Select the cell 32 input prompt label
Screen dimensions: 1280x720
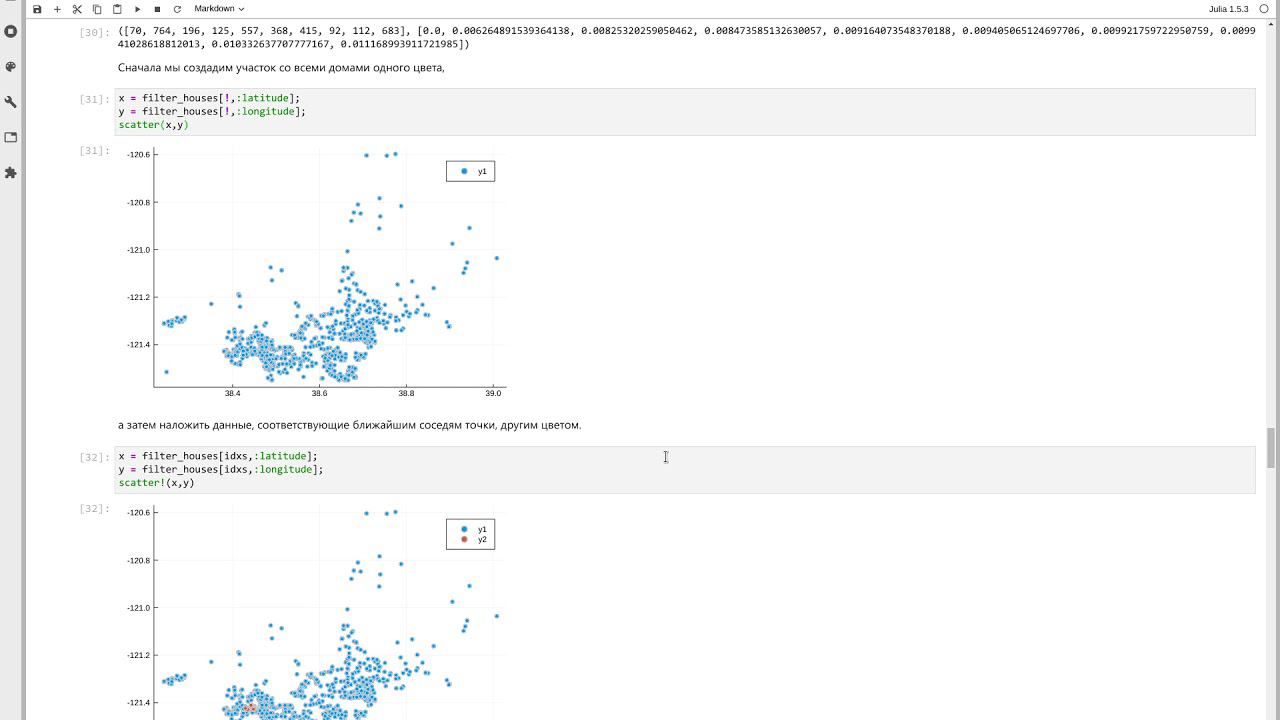click(x=94, y=457)
